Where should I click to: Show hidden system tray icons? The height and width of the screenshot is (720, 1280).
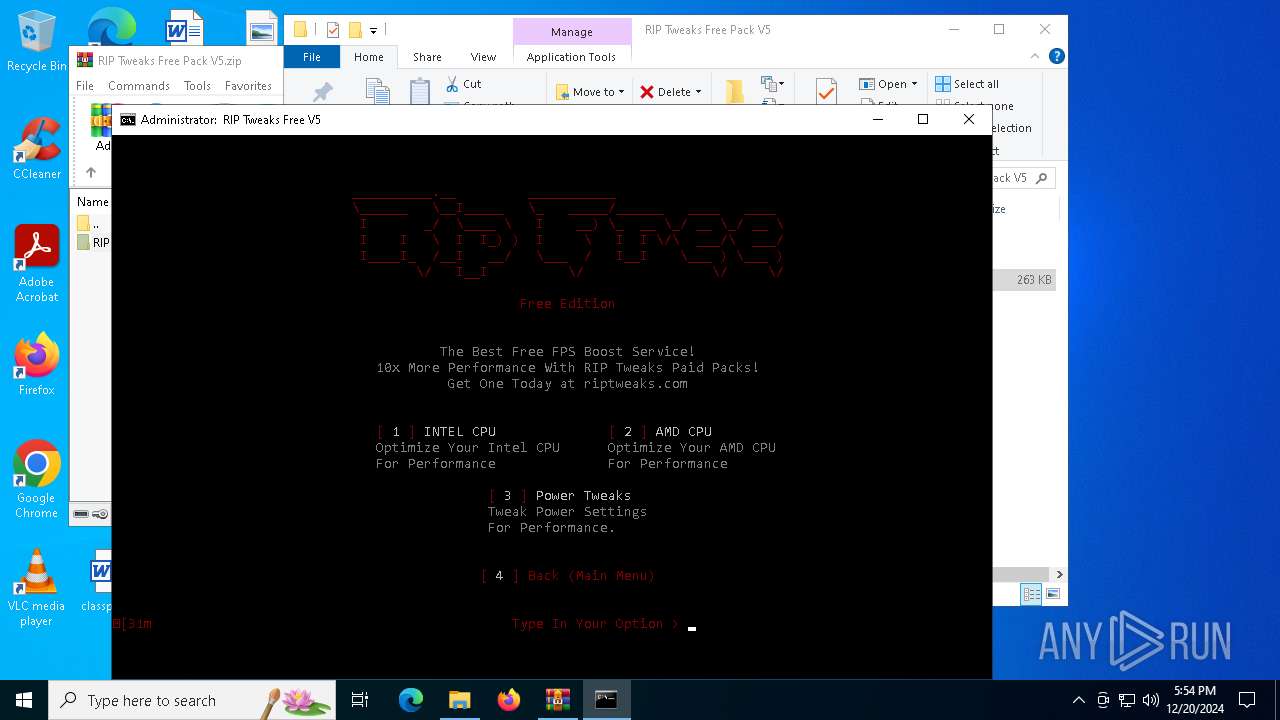(x=1078, y=700)
